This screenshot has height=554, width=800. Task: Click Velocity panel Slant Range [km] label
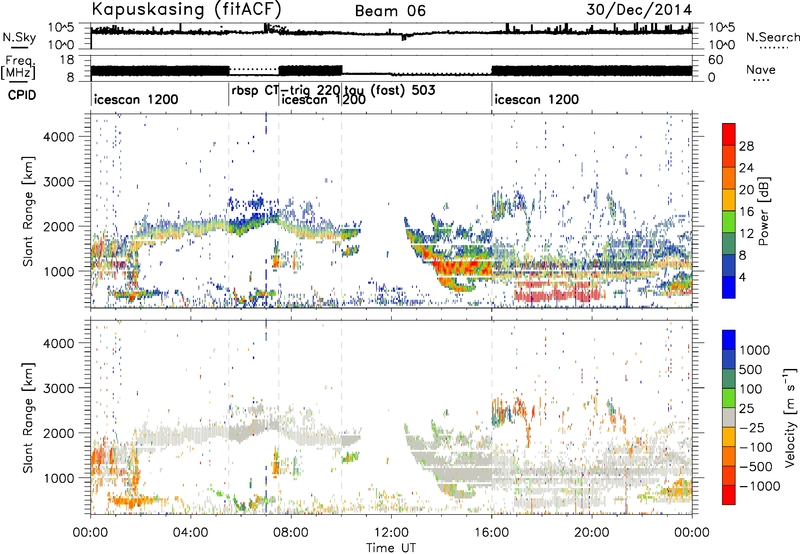pos(28,417)
